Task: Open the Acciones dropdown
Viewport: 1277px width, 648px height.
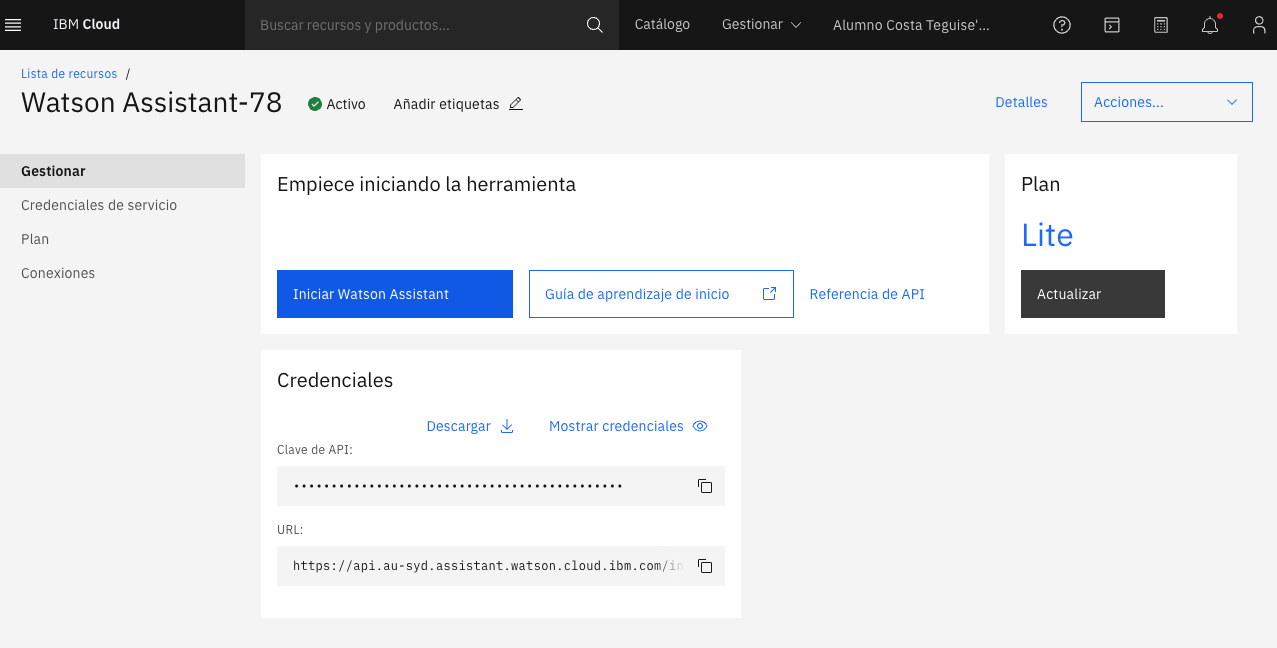Action: coord(1166,102)
